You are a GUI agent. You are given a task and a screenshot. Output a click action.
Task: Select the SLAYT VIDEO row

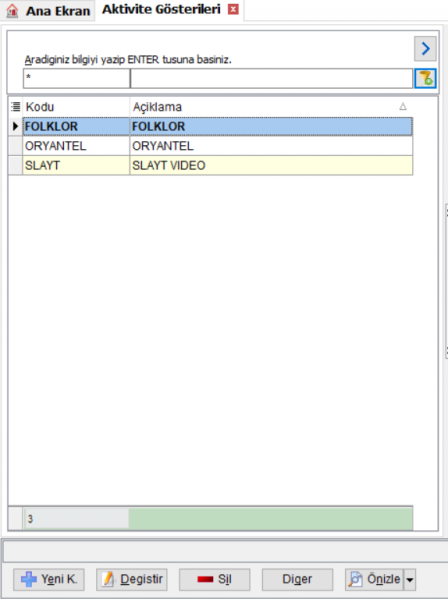click(218, 165)
